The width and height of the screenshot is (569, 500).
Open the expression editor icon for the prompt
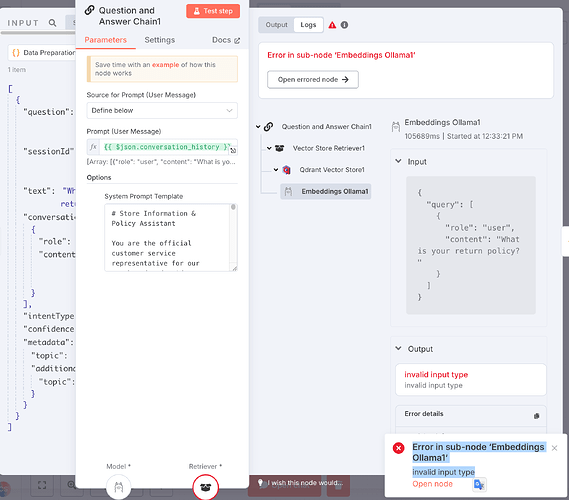coord(233,150)
